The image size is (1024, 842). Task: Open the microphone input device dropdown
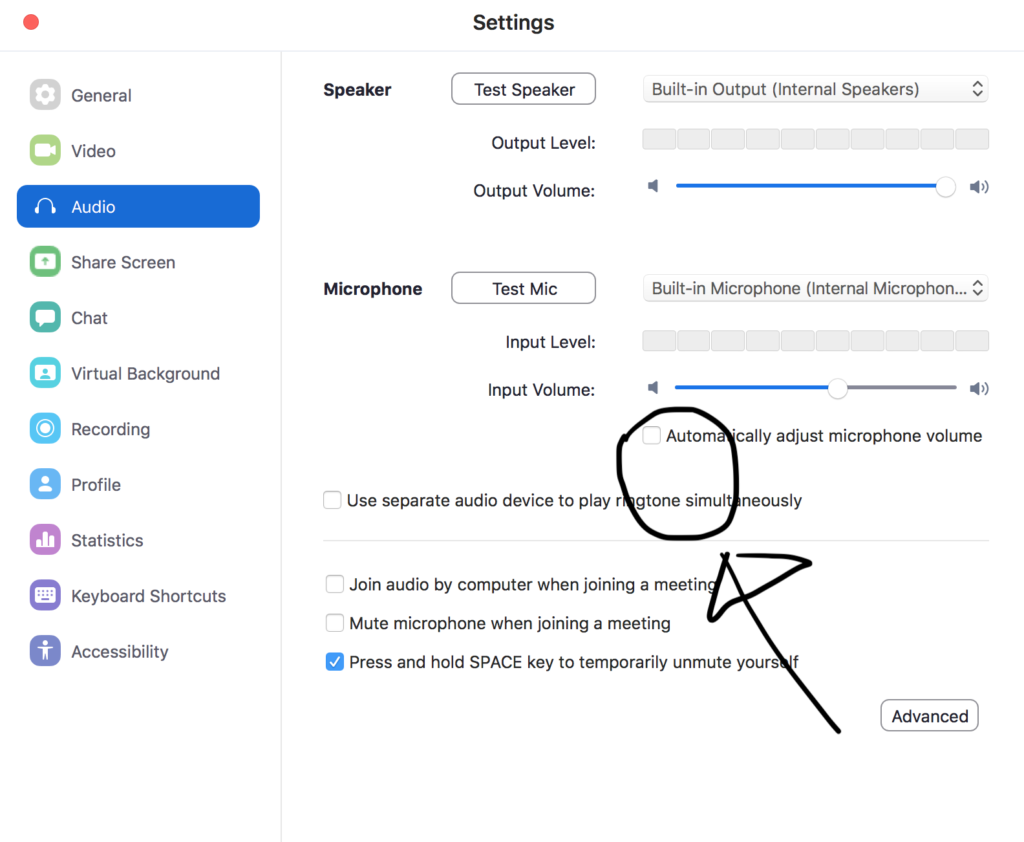(815, 288)
